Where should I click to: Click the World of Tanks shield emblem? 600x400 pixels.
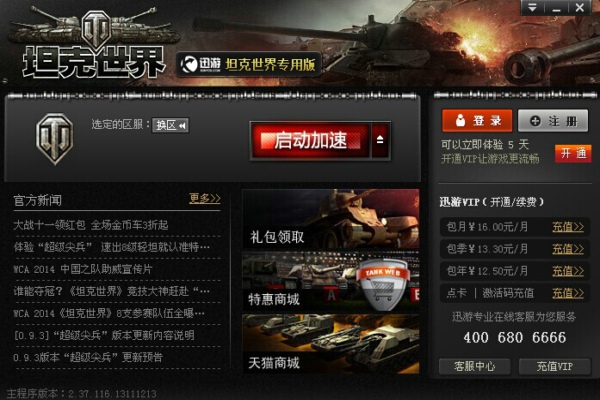[x=55, y=139]
